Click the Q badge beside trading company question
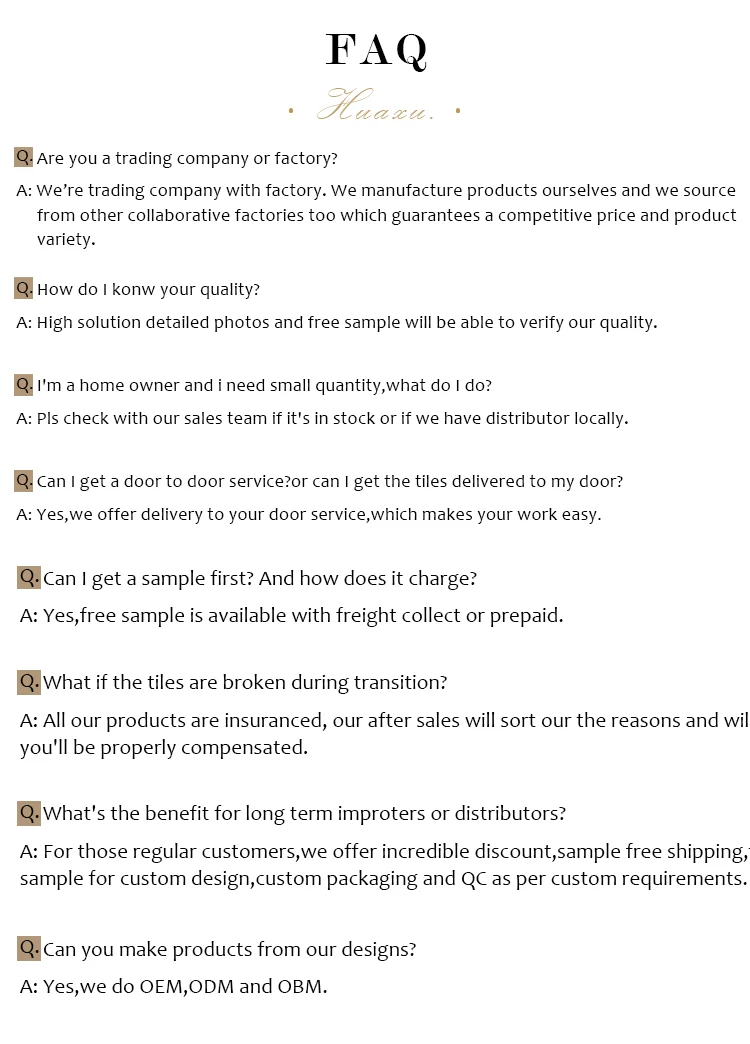The width and height of the screenshot is (750, 1044). click(x=24, y=157)
